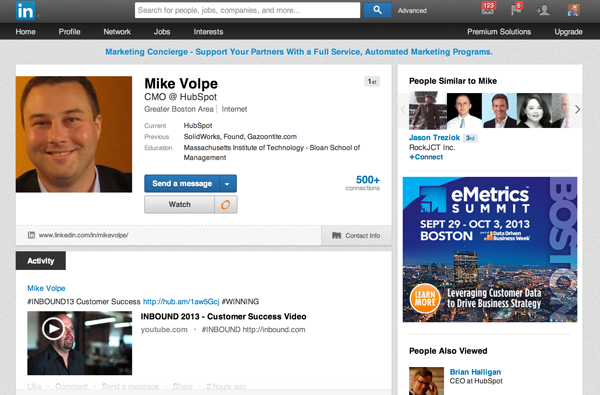600x395 pixels.
Task: Click the Upgrade link
Action: 569,32
